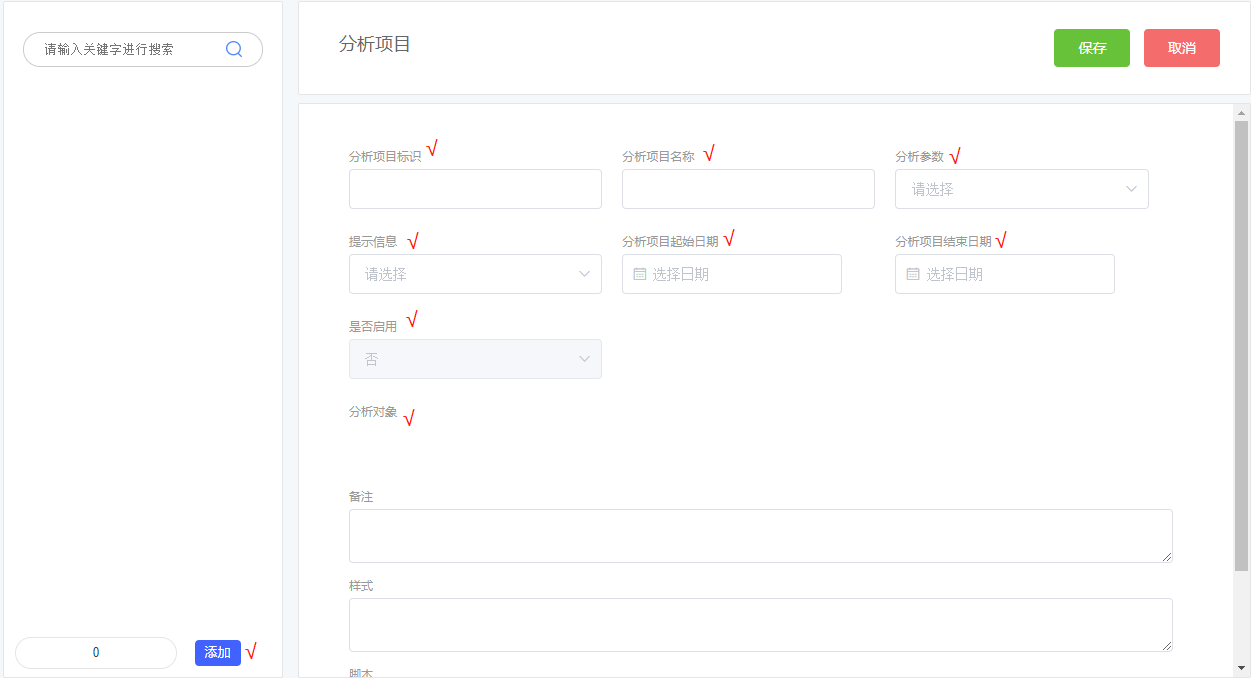Click the search magnifier icon
This screenshot has height=678, width=1251.
coord(234,49)
